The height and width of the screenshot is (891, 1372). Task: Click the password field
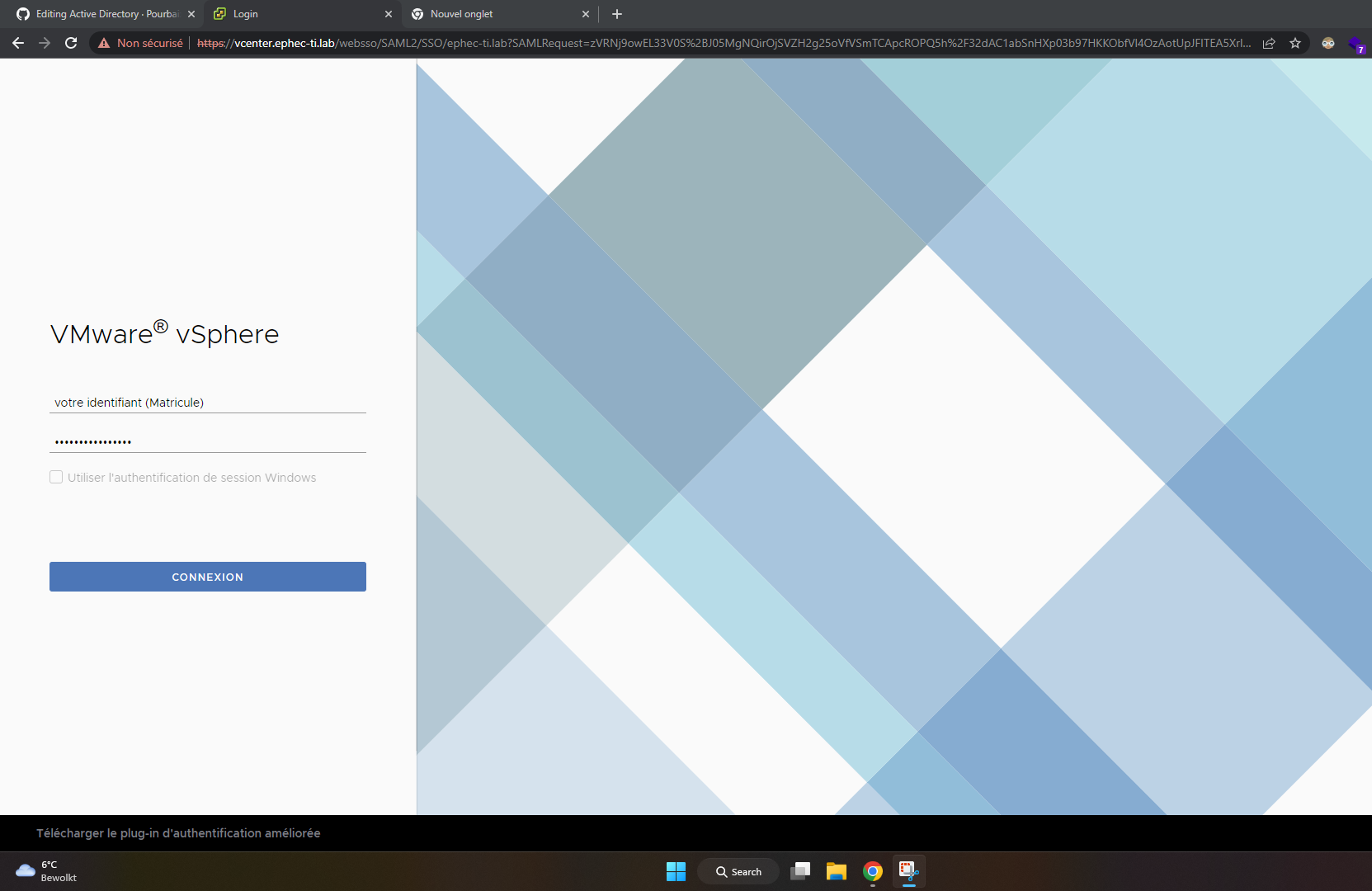pos(208,442)
